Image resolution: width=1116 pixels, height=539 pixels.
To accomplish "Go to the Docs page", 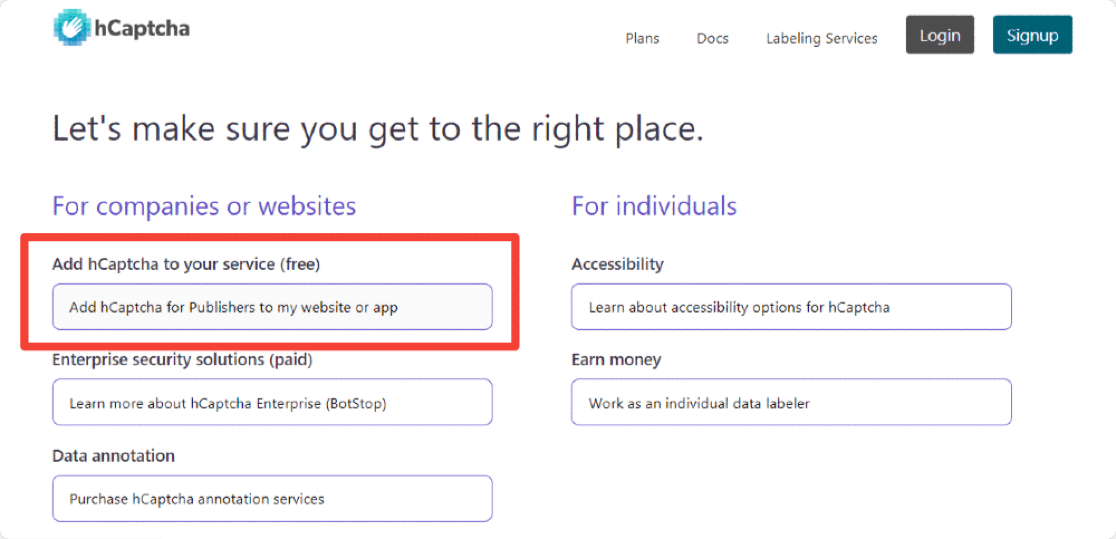I will click(x=712, y=38).
